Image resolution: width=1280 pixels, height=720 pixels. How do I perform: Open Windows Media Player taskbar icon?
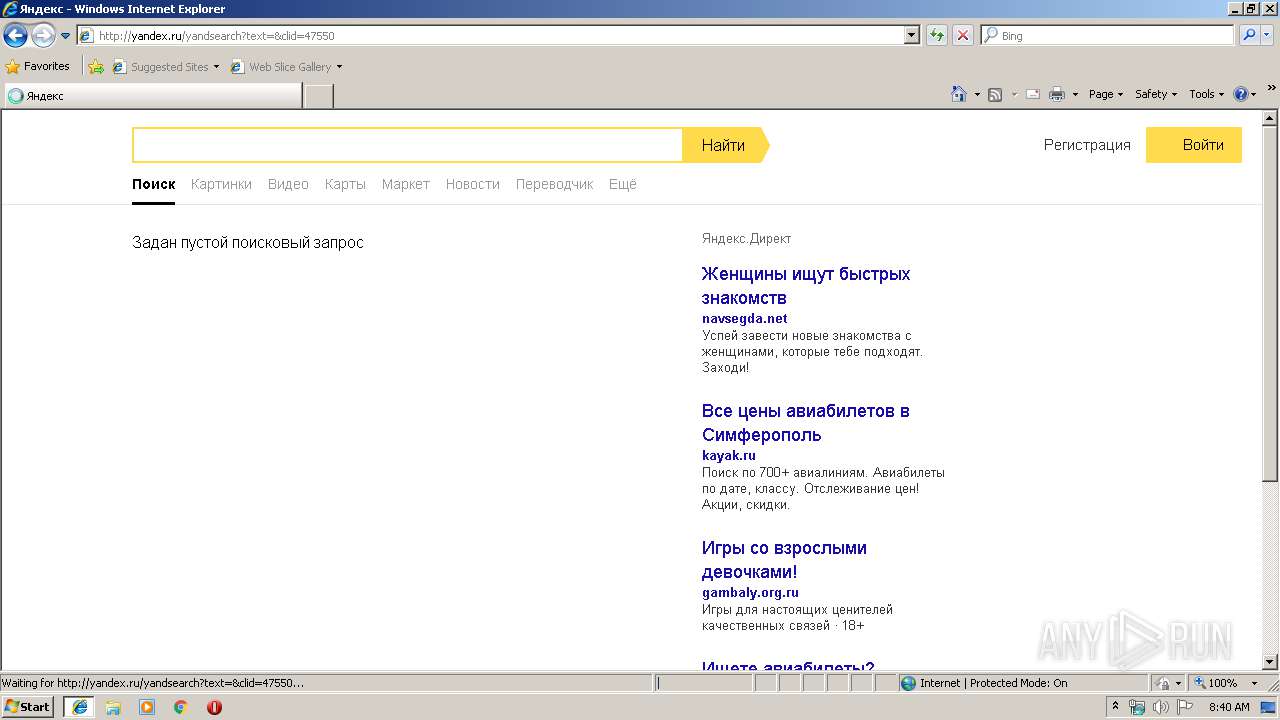[147, 707]
